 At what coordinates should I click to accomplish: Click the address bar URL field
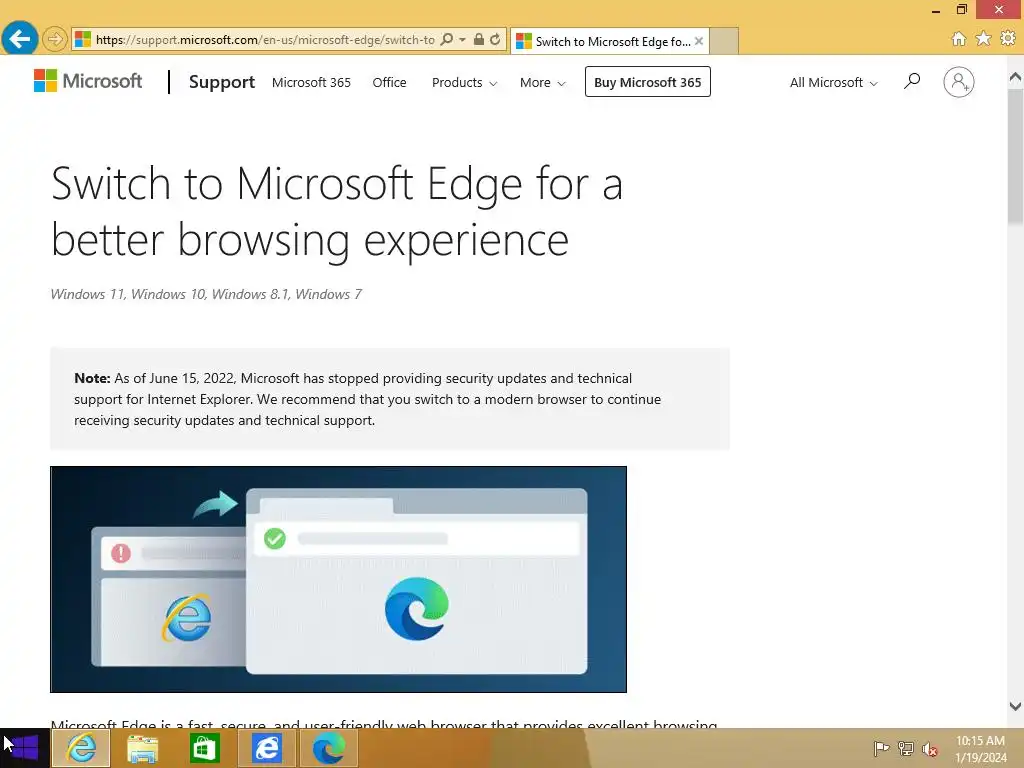pyautogui.click(x=264, y=39)
